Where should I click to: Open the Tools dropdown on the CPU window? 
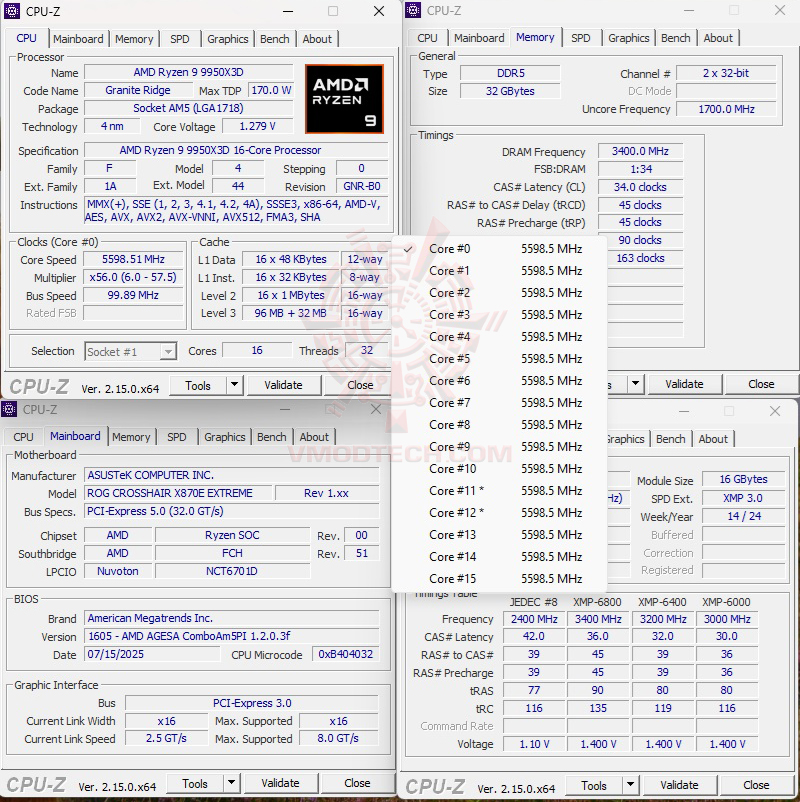point(207,385)
